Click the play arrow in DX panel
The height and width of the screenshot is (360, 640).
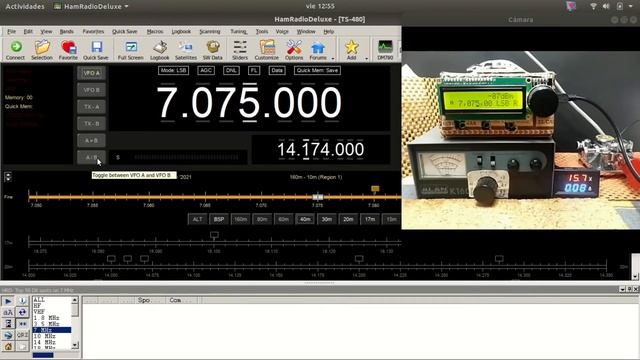[8, 301]
